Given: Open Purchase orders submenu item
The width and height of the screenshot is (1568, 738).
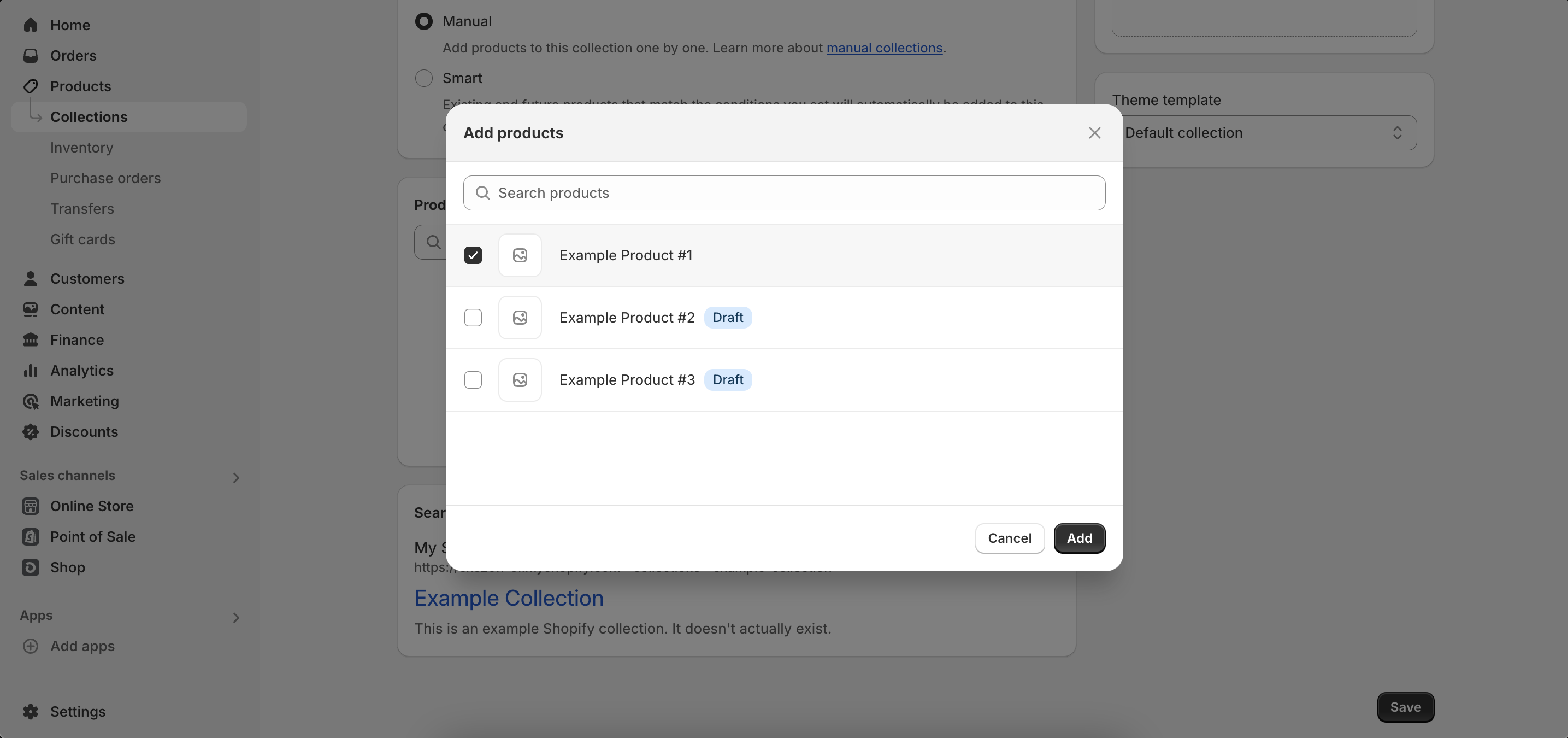Looking at the screenshot, I should [x=105, y=178].
